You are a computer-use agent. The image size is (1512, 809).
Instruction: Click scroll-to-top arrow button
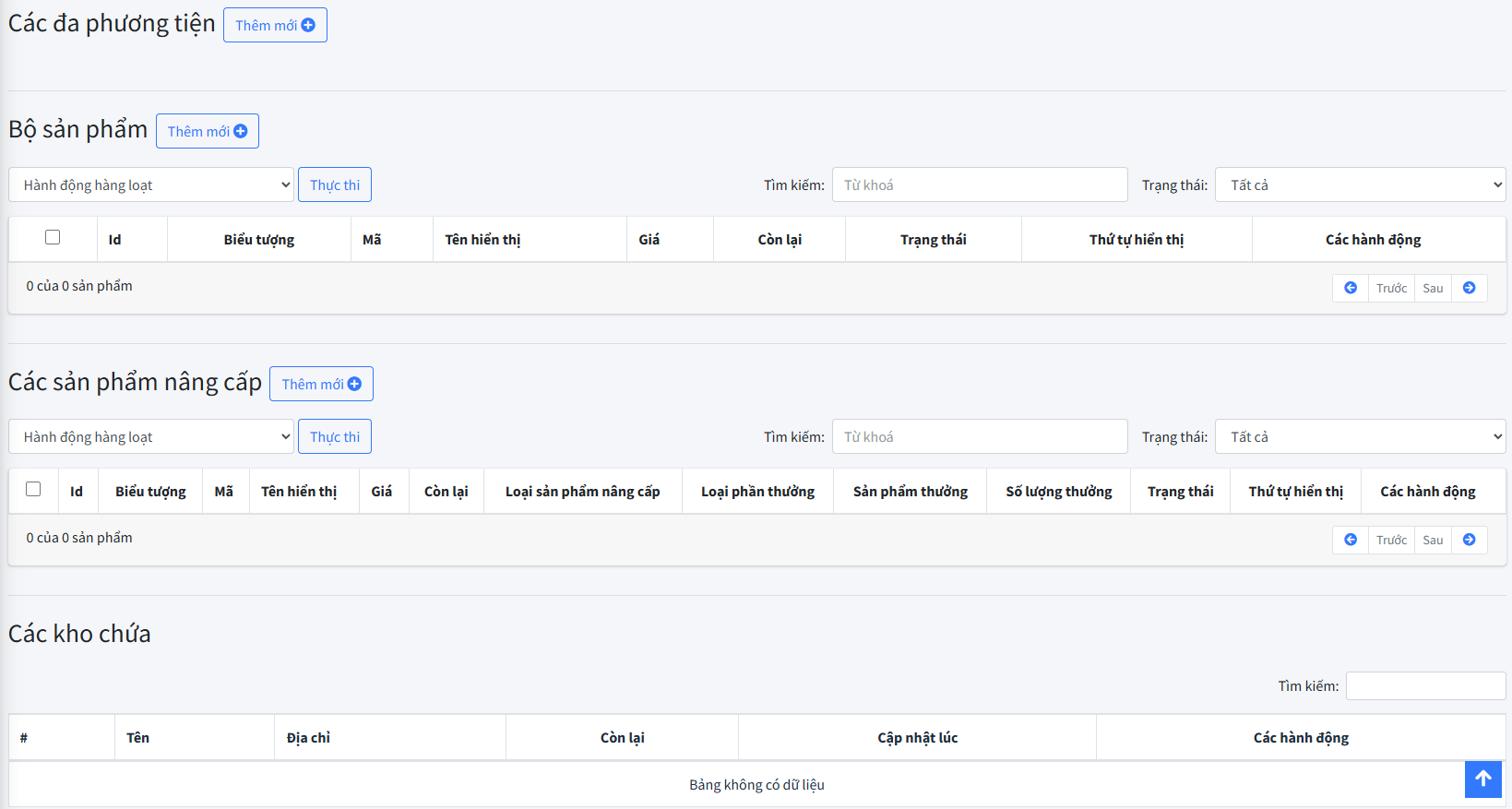[1482, 779]
